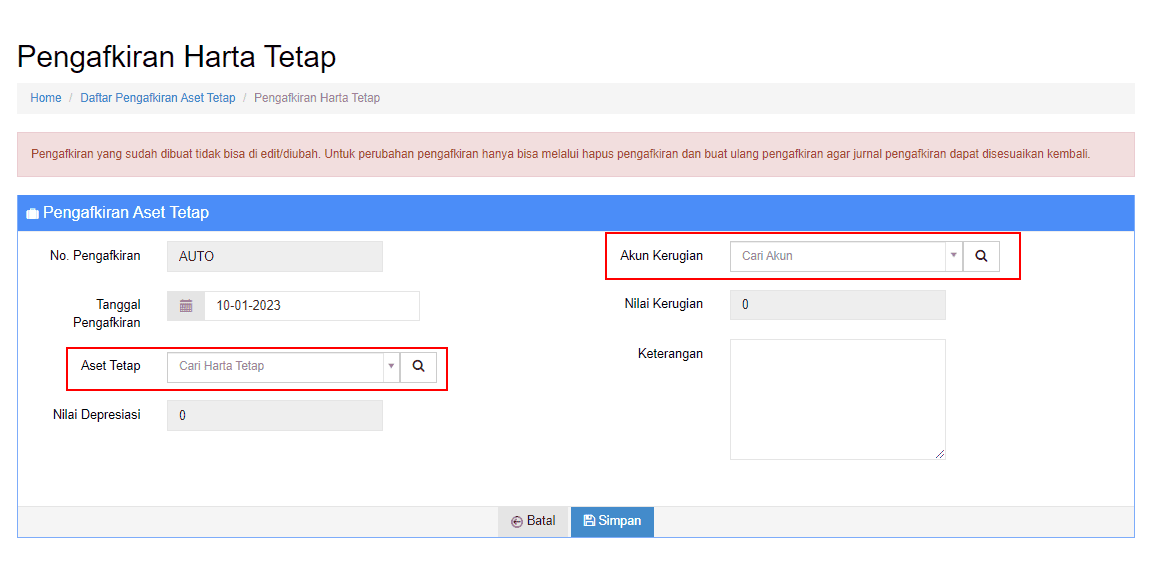The width and height of the screenshot is (1153, 573).
Task: Click the Pengafkiran Harta Tetap breadcrumb text
Action: tap(317, 98)
